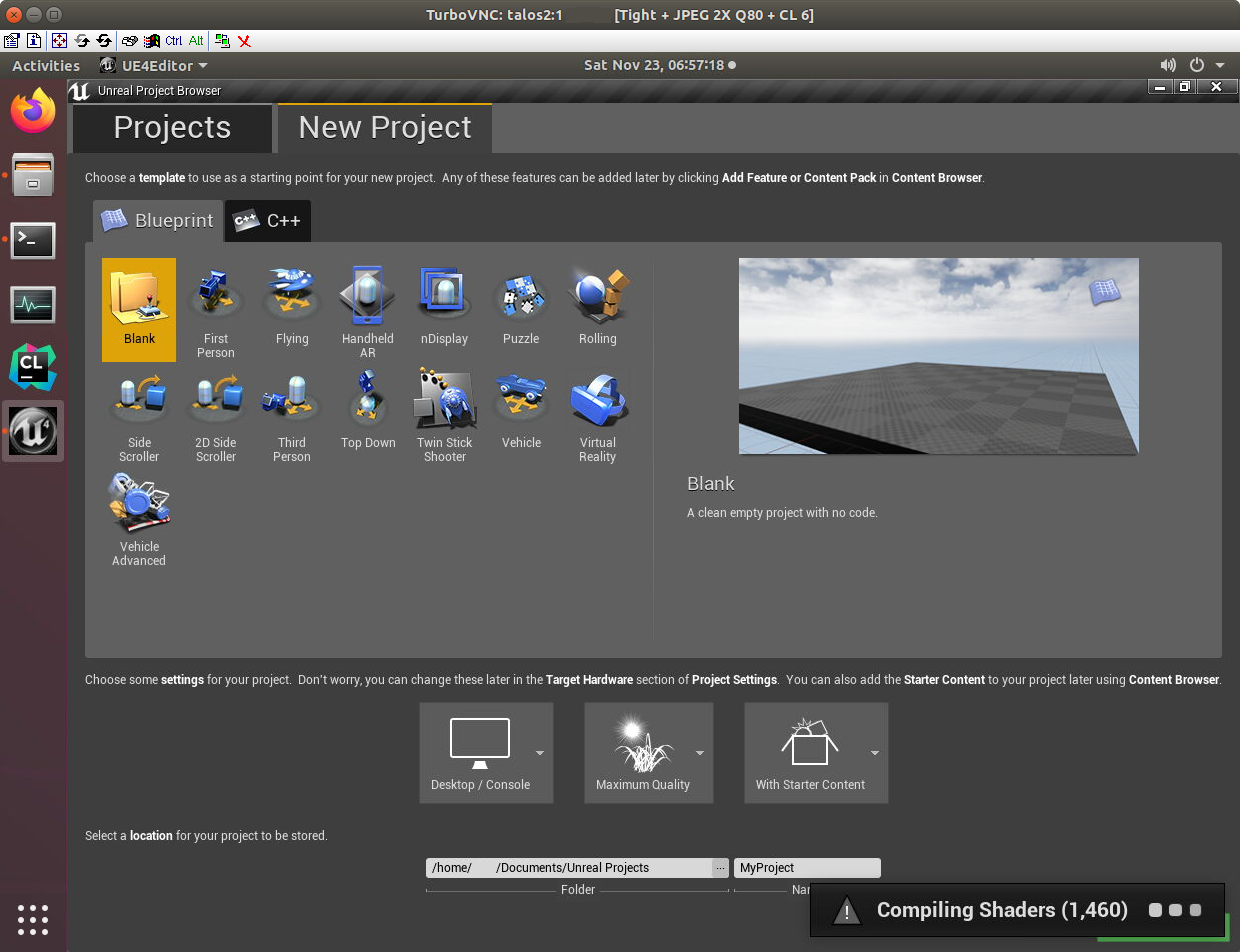Image resolution: width=1240 pixels, height=952 pixels.
Task: Send Ctrl-Esc via TurboVNC toolbar
Action: (151, 41)
